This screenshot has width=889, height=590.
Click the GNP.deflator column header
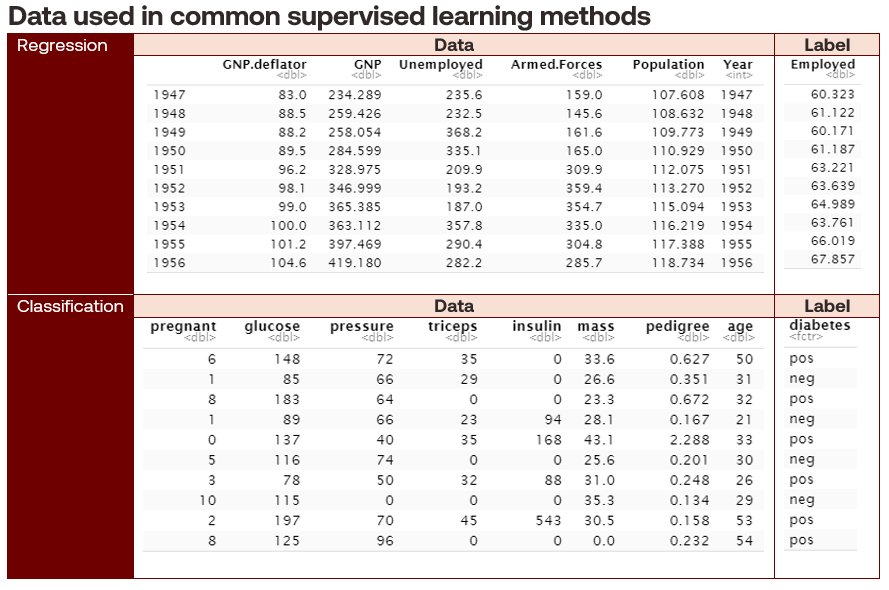tap(264, 65)
